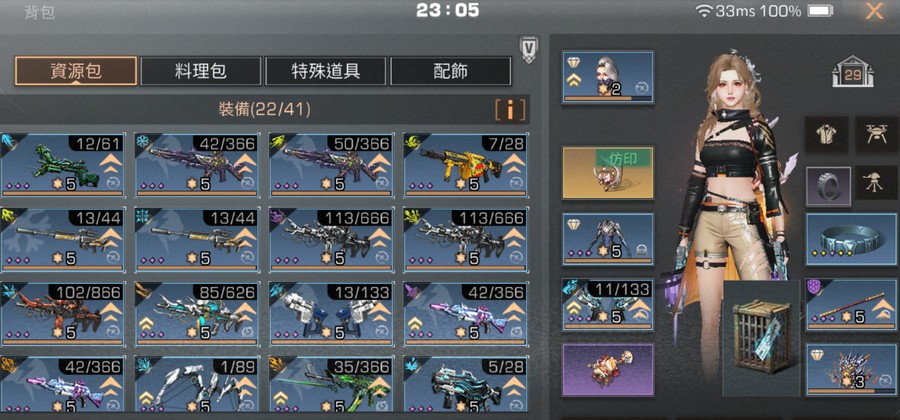Viewport: 900px width, 420px height.
Task: Click the shirt outfit slot icon
Action: coord(827,134)
